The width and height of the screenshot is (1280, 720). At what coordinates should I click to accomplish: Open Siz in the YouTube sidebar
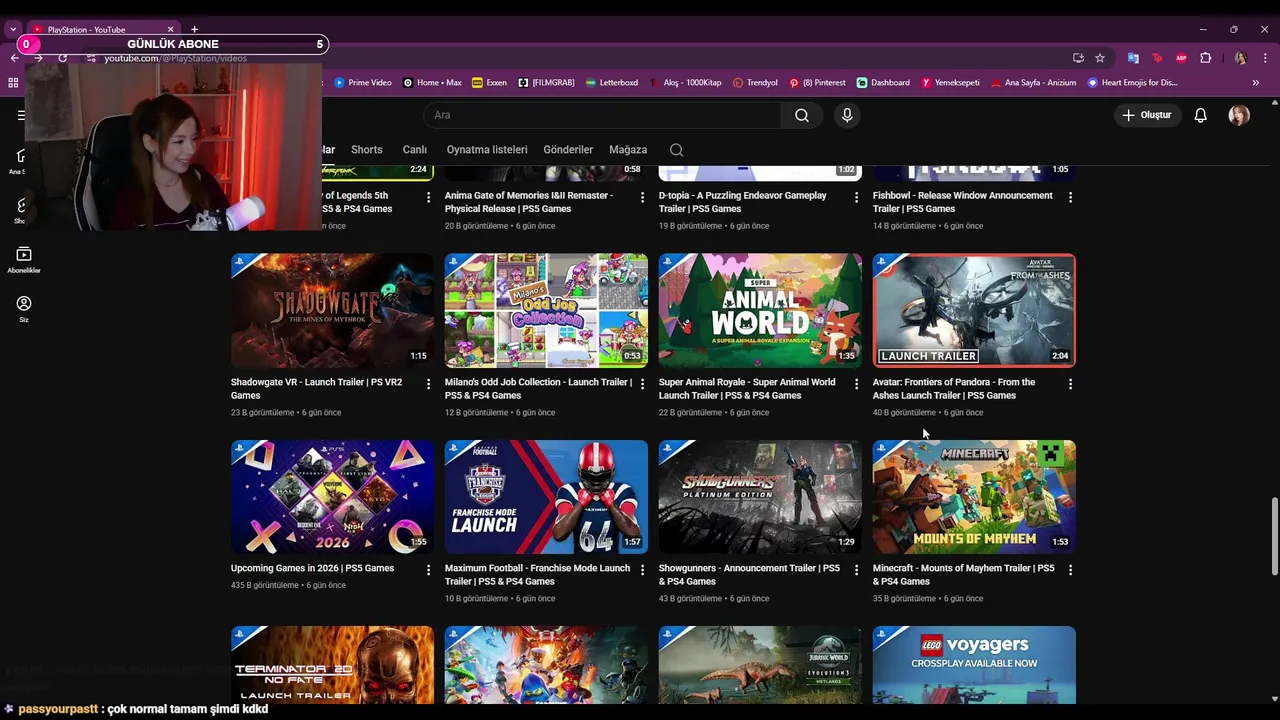coord(24,309)
